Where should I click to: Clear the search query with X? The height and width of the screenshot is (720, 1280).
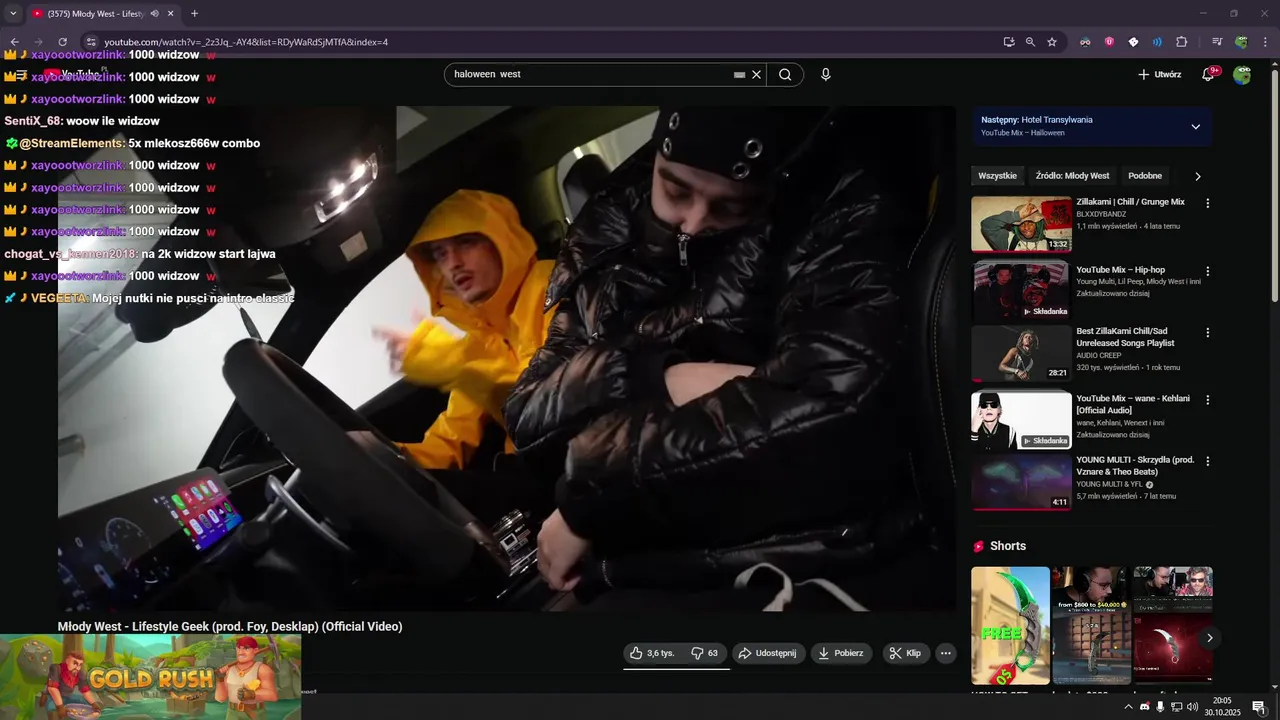757,74
